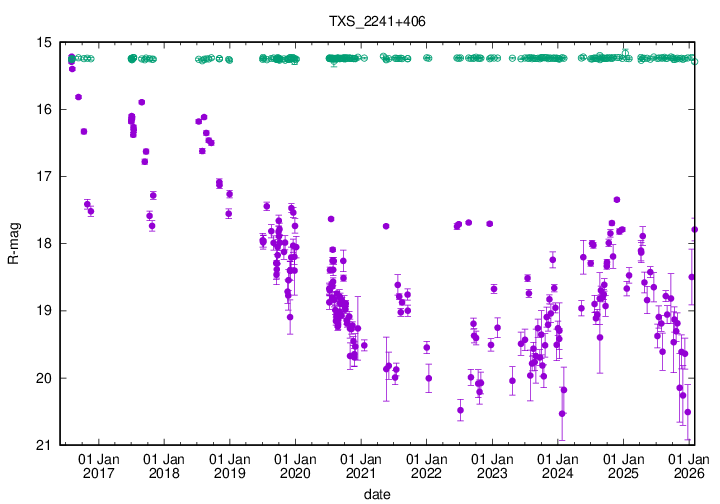The image size is (720, 504).
Task: Select the 01 Jan 2019 tick label
Action: coord(230,466)
